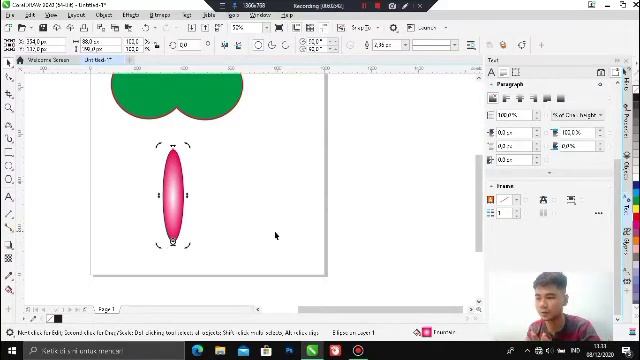Pick yellow from the color palette
This screenshot has height=360, width=640.
coord(636,208)
